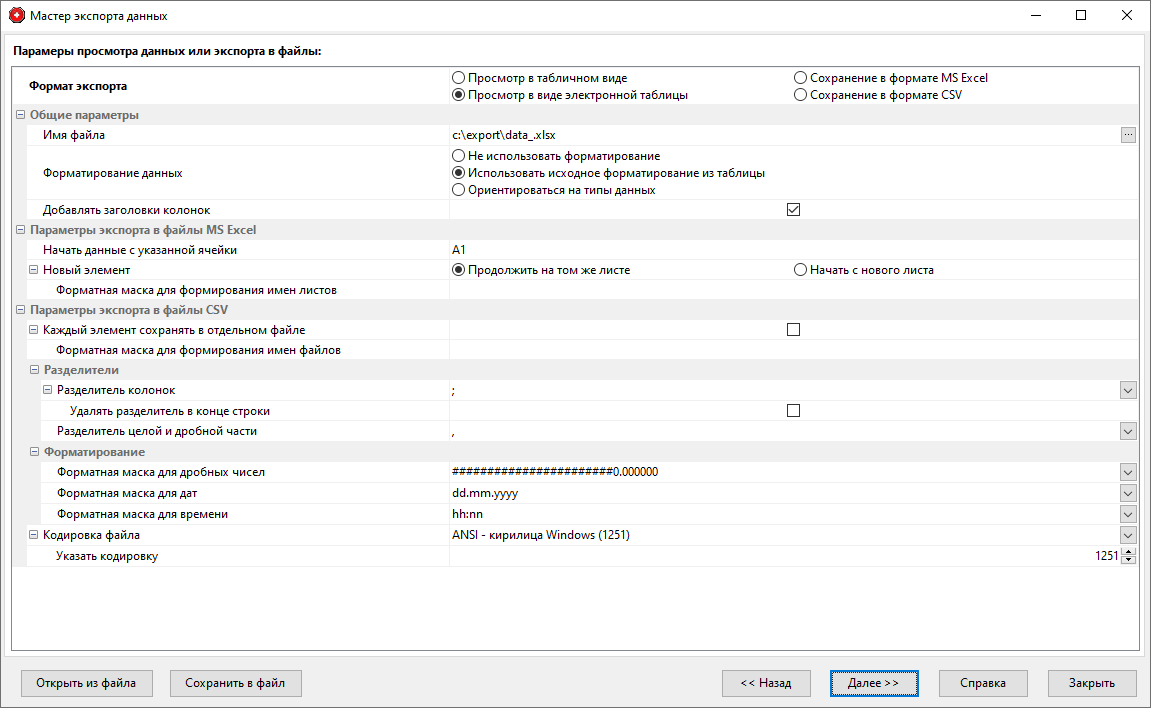Check "Удалять разделитель в конце строки"
Viewport: 1151px width, 708px height.
point(793,410)
